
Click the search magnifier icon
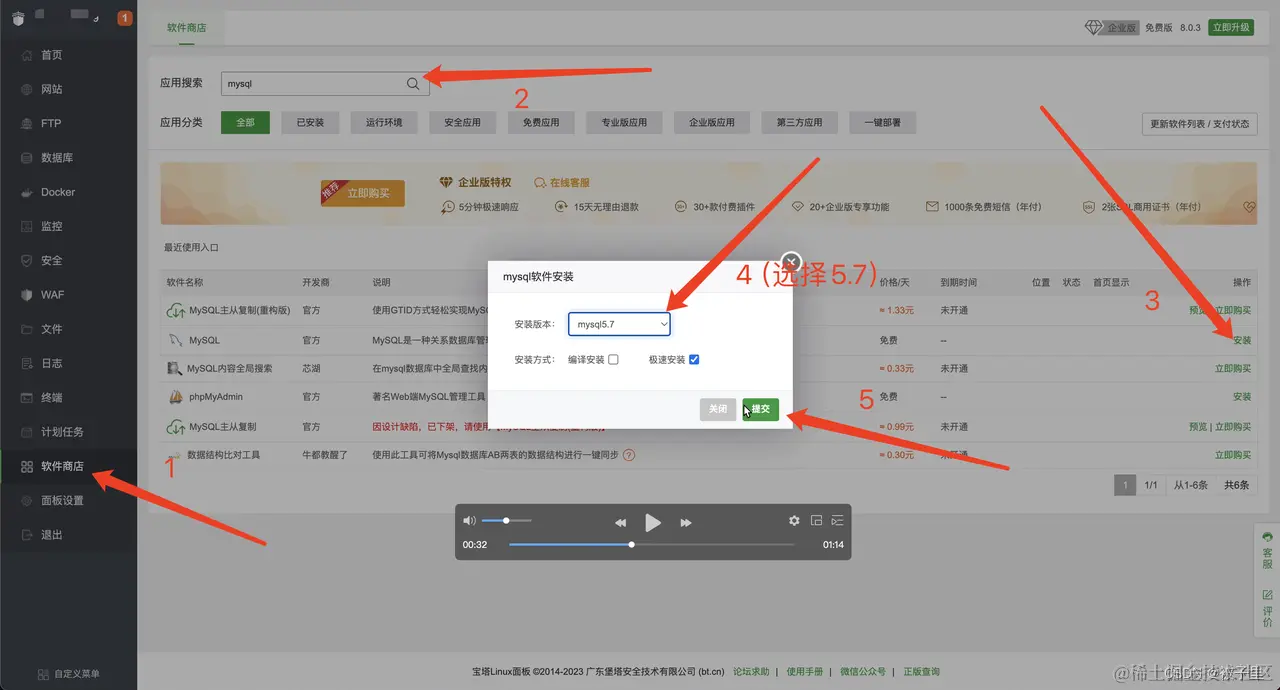point(413,85)
